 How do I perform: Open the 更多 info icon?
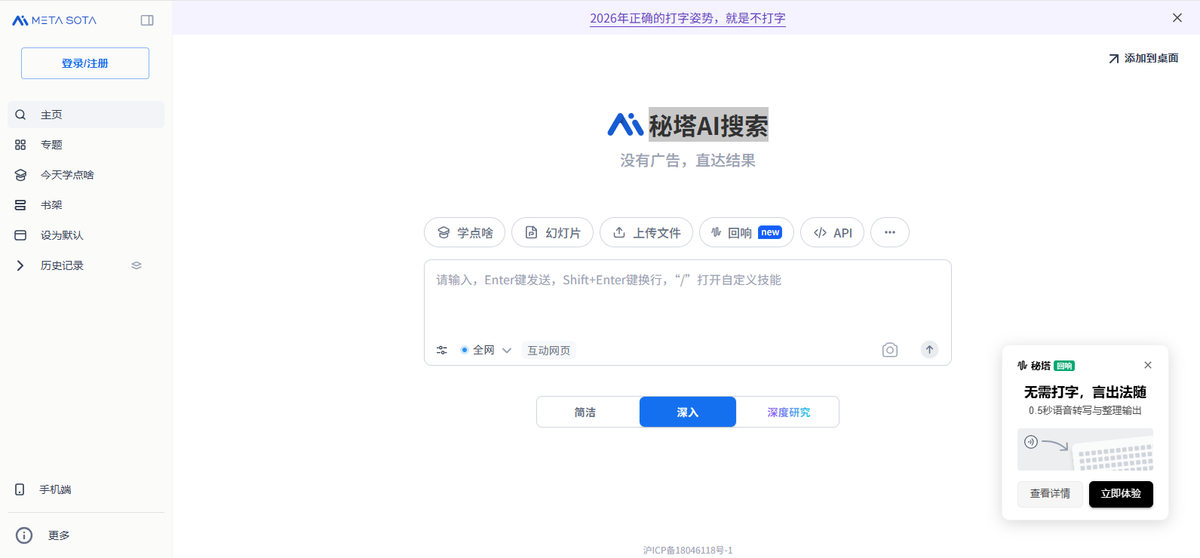coord(24,535)
